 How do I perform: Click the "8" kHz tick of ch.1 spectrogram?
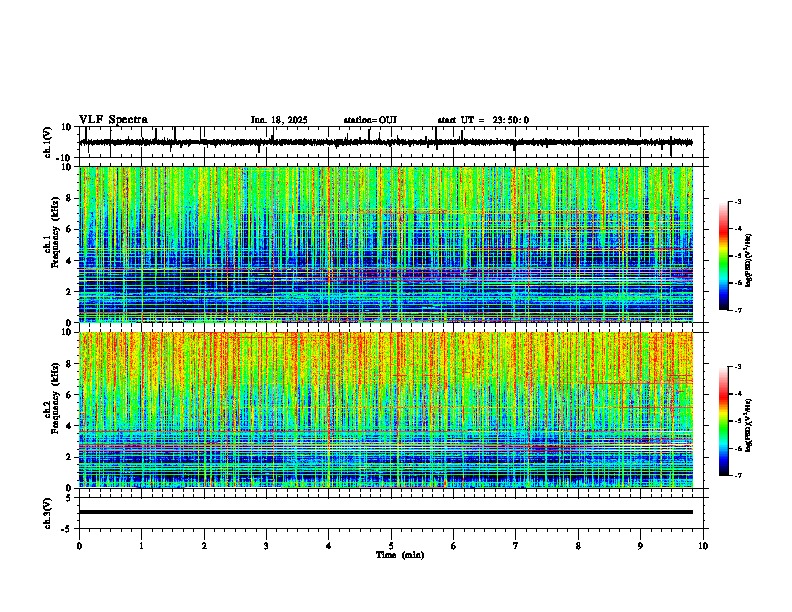(69, 198)
